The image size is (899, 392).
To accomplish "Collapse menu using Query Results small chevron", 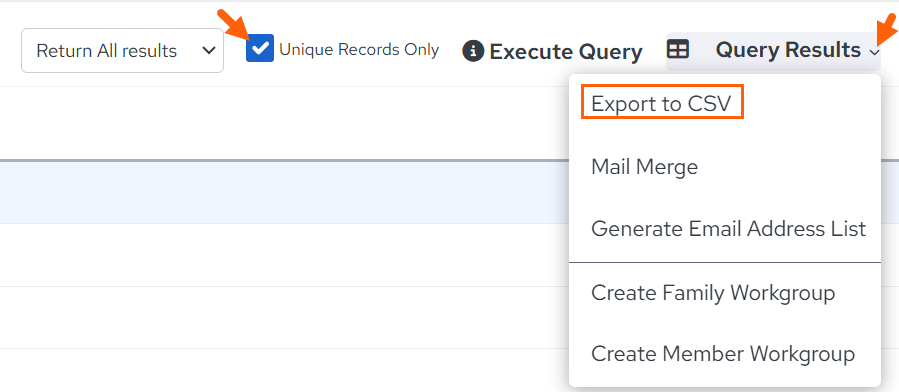I will 874,53.
